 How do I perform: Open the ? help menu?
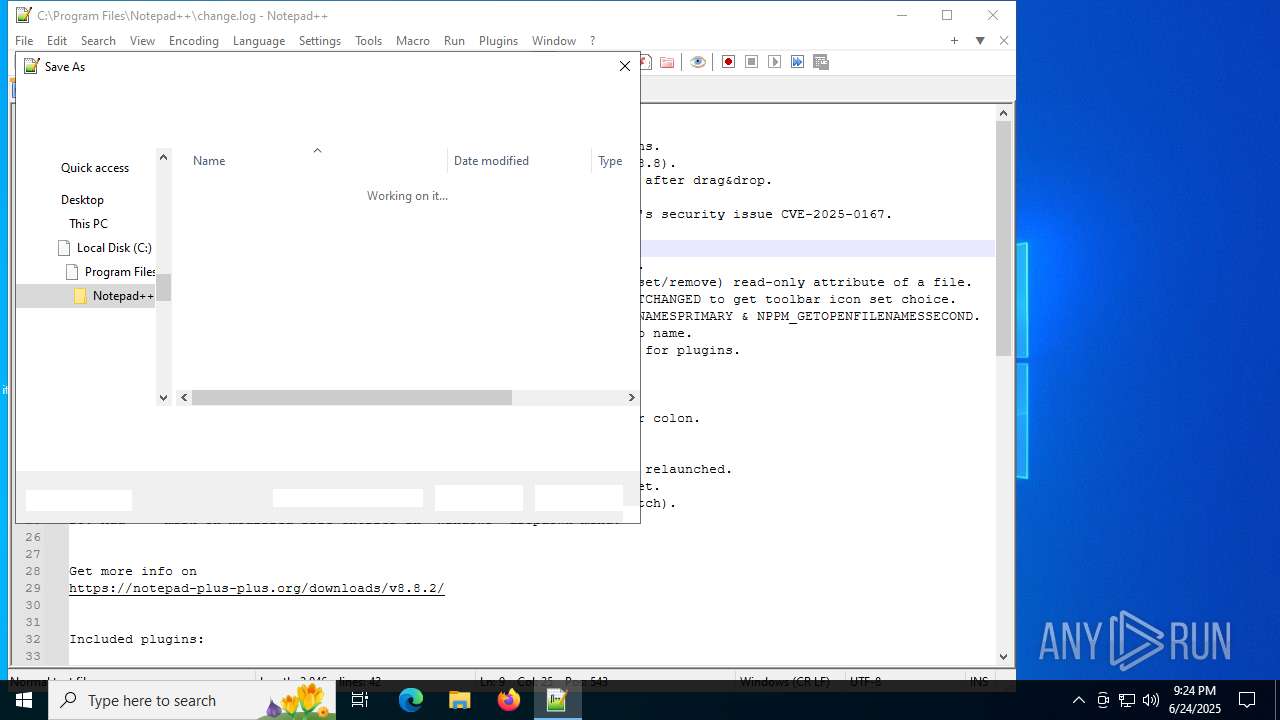coord(592,41)
